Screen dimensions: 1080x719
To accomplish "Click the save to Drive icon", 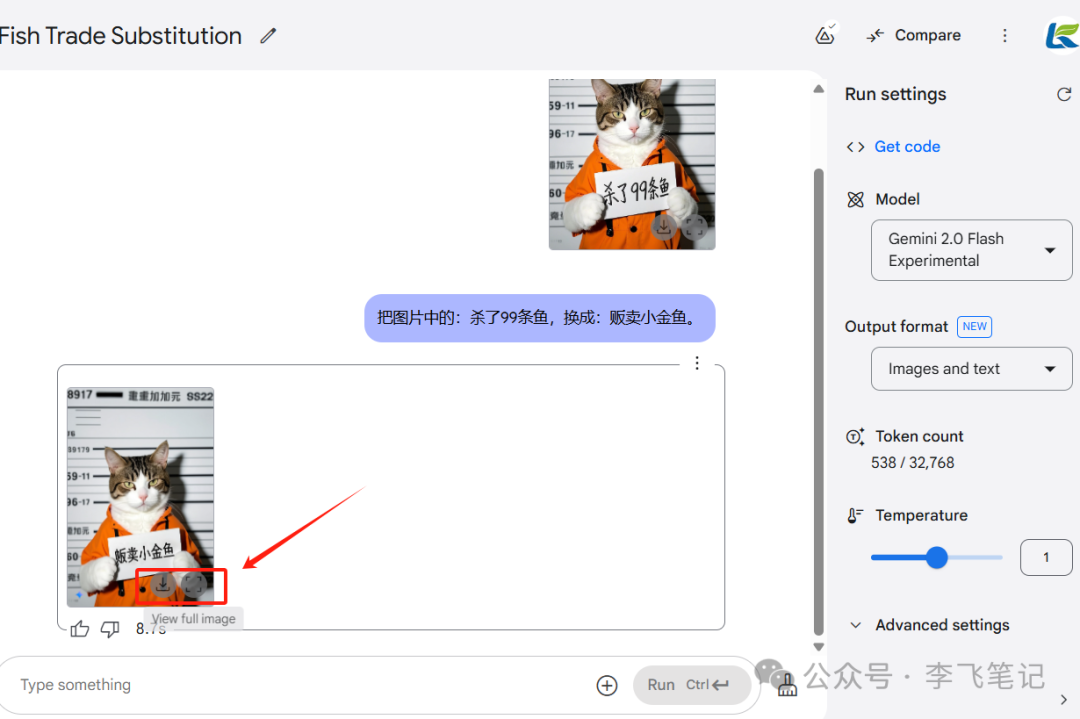I will click(x=825, y=34).
